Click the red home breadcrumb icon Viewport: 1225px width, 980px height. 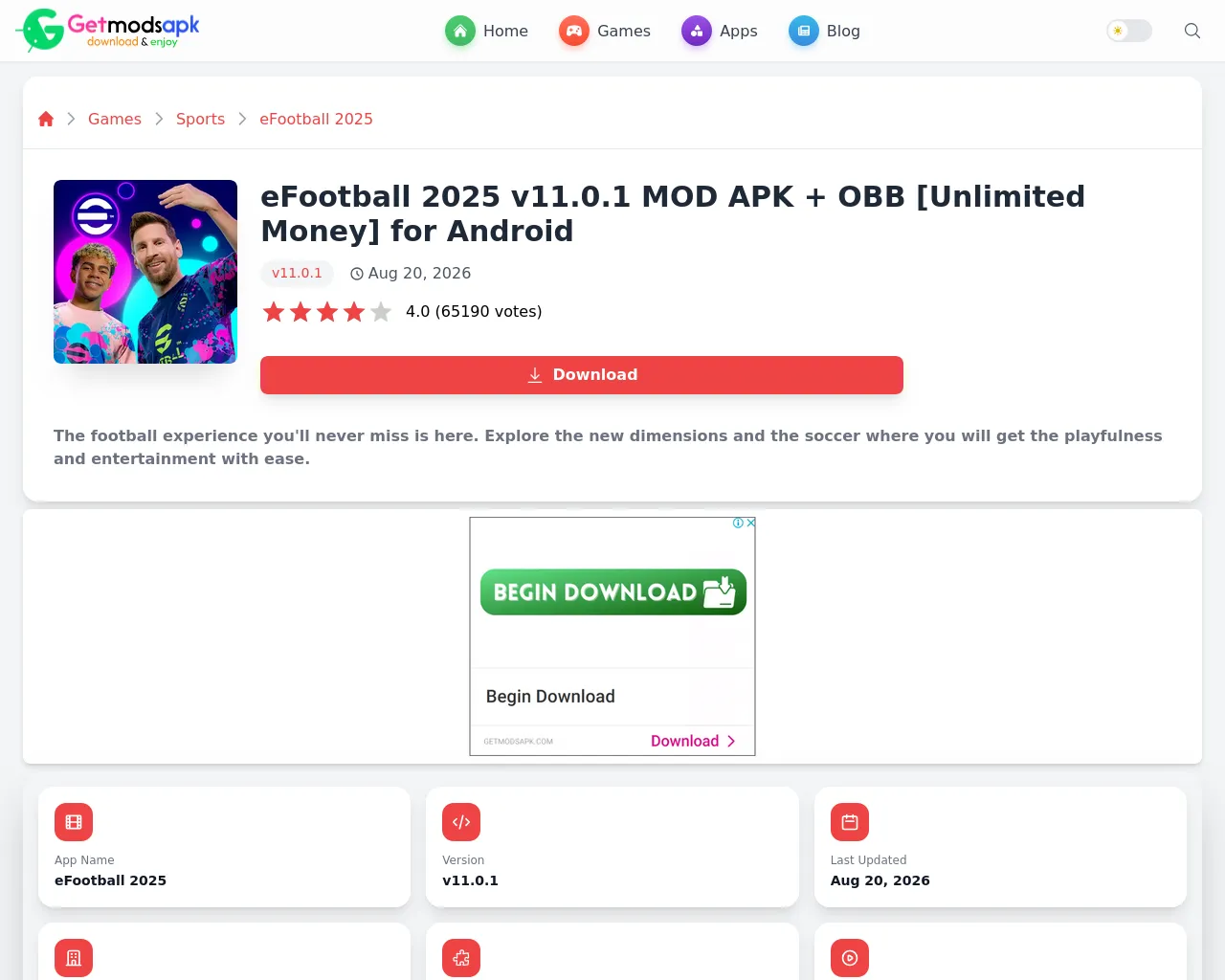click(x=46, y=119)
